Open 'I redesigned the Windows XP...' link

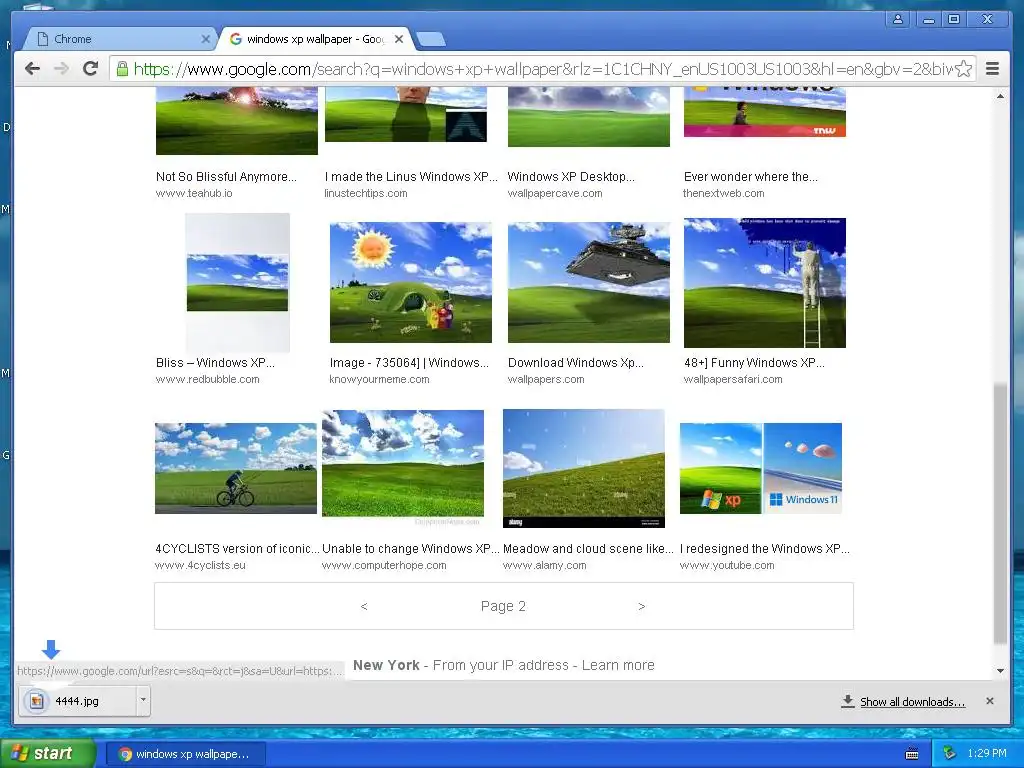[764, 549]
